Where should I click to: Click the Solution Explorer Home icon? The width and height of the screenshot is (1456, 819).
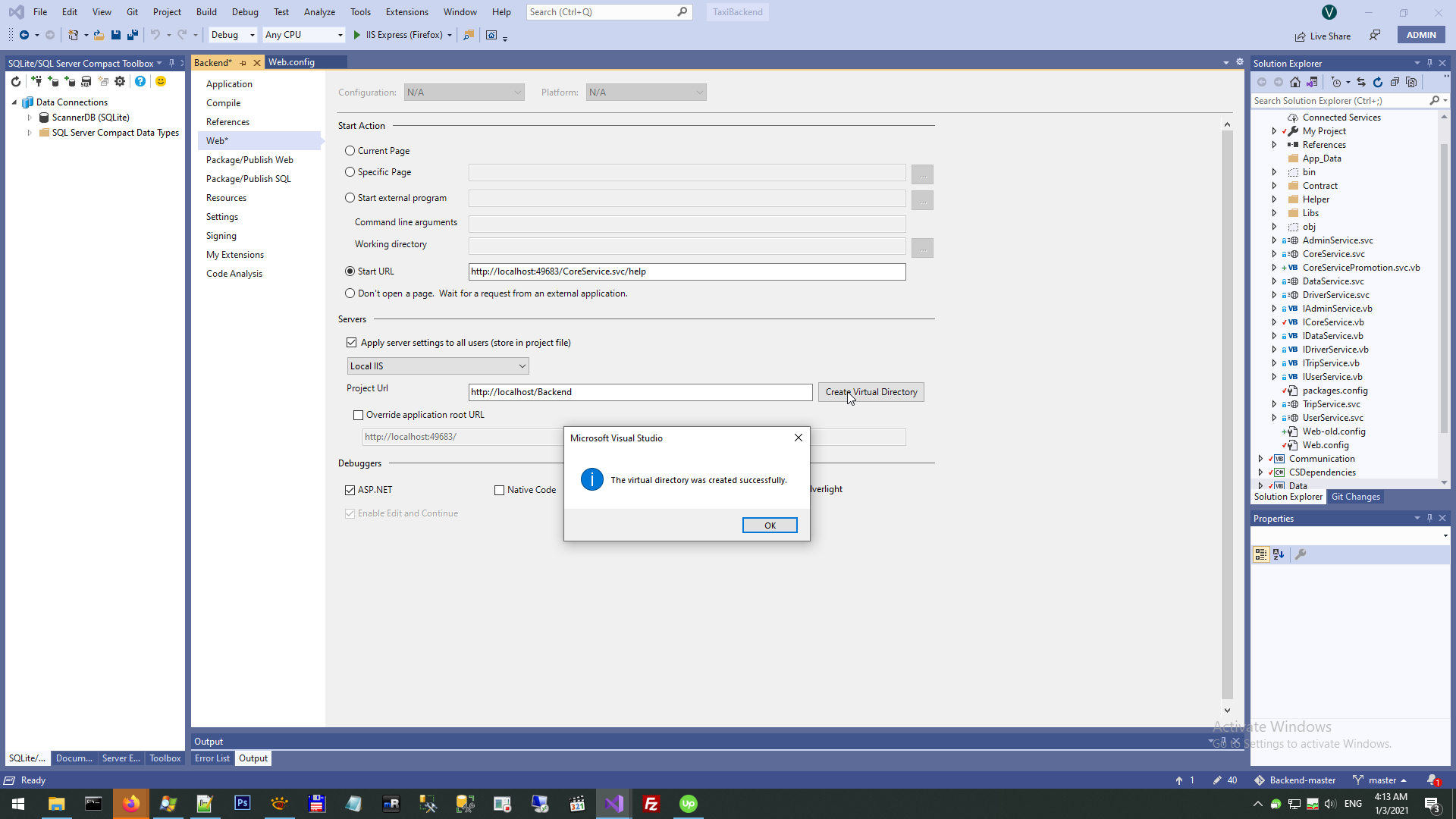(1295, 82)
